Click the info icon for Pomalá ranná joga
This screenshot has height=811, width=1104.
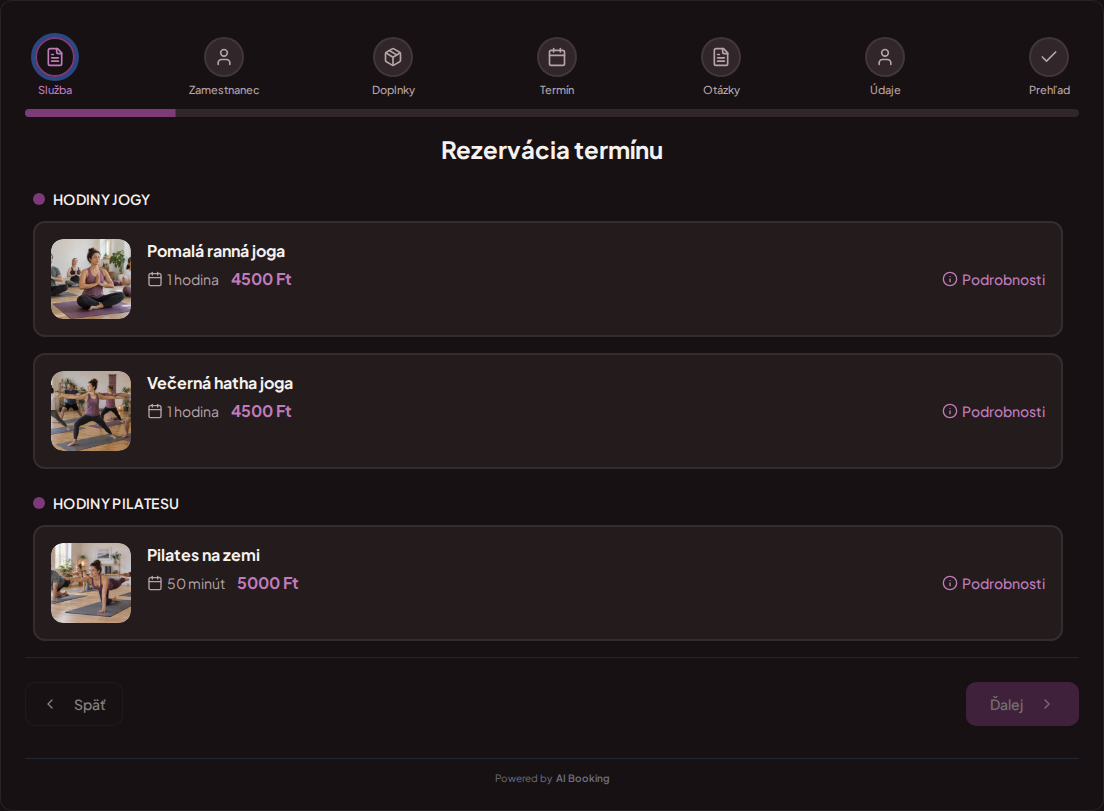click(950, 279)
